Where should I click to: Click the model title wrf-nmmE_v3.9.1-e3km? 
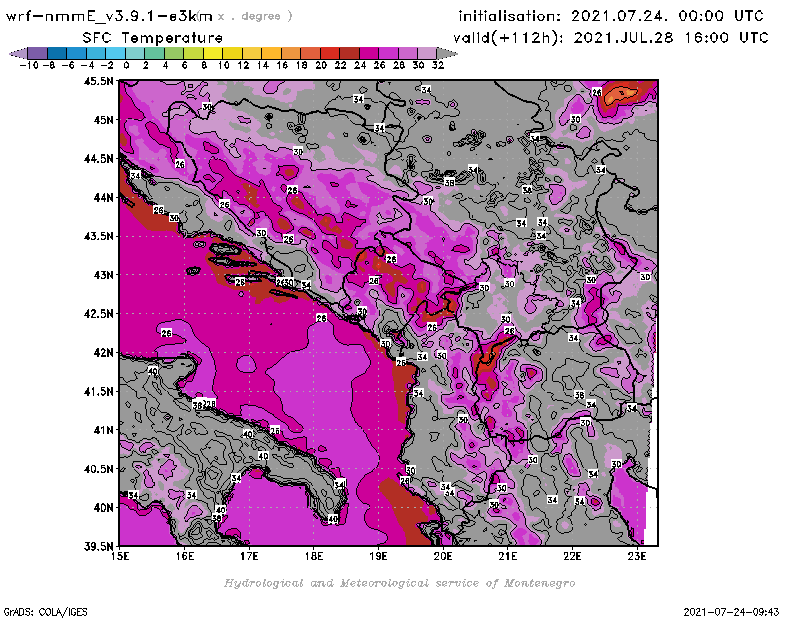coord(109,17)
